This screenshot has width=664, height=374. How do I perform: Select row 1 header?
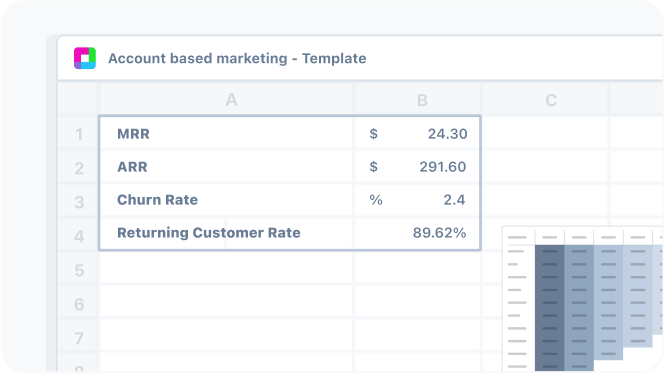[x=78, y=134]
